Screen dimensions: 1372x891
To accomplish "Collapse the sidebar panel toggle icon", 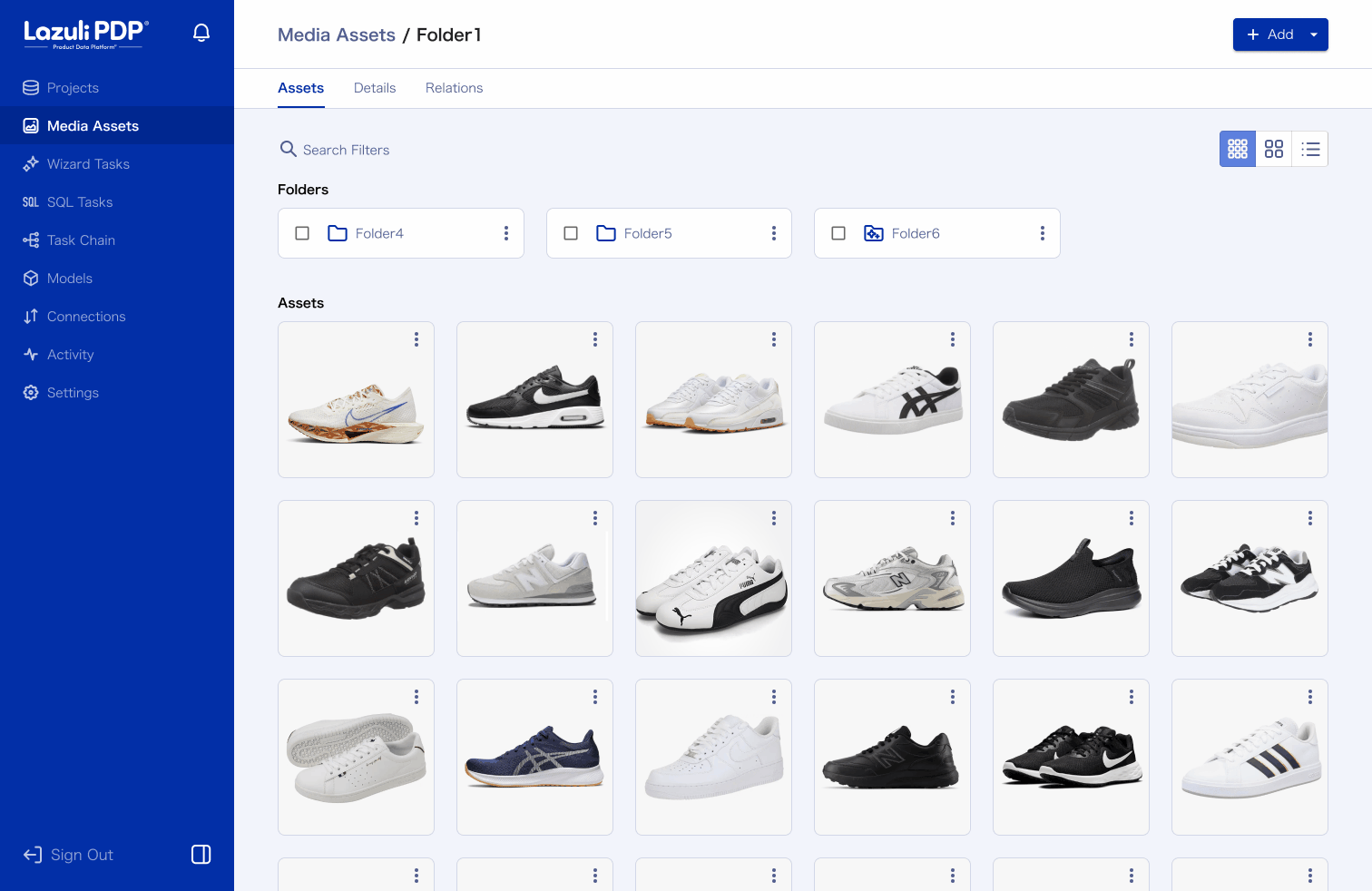I will coord(201,854).
